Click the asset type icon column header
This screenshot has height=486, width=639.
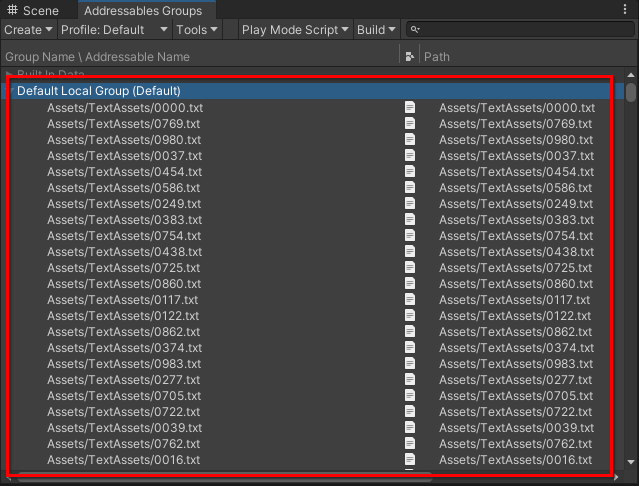pos(410,57)
